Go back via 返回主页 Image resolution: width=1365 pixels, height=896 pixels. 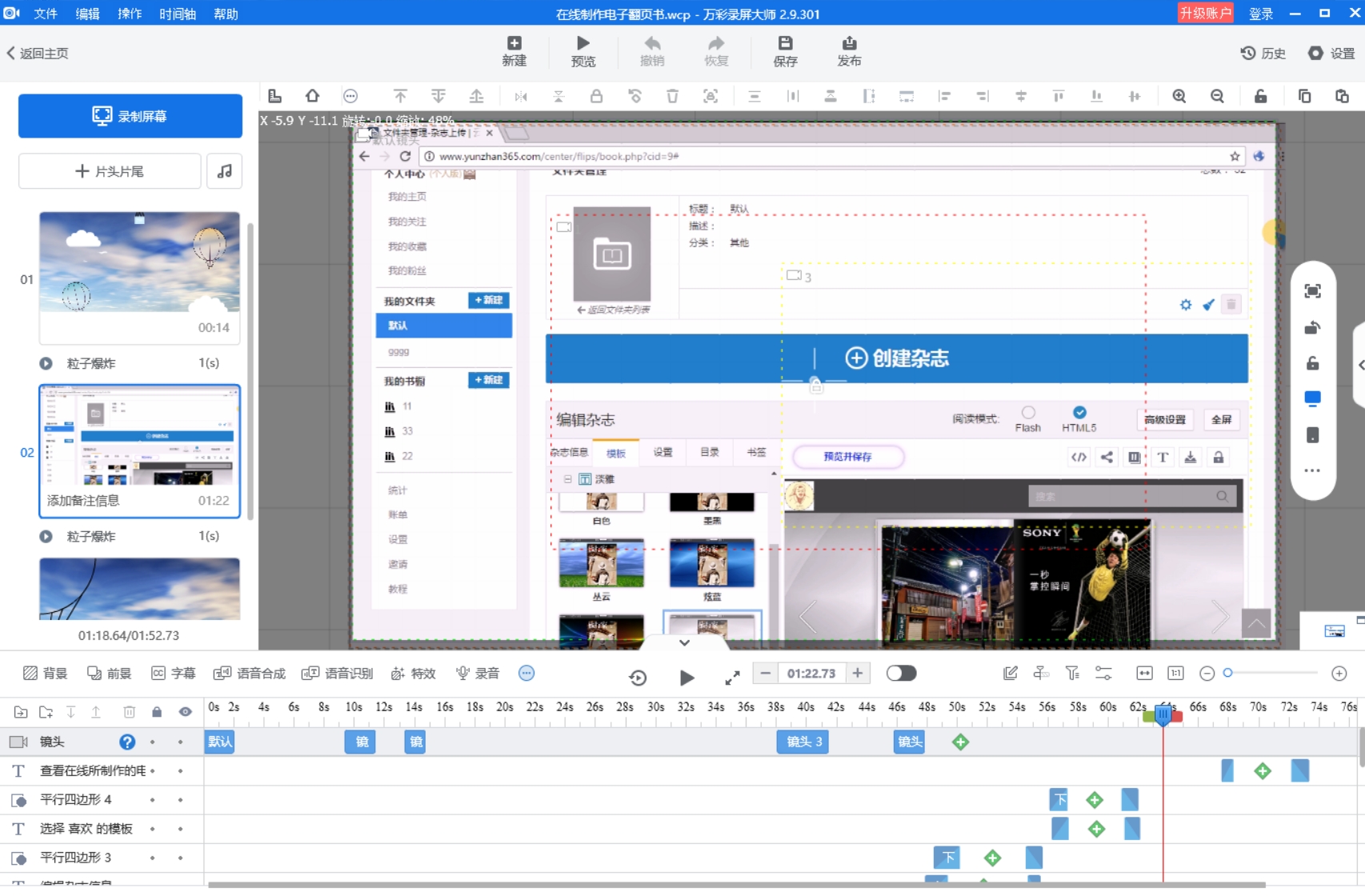[x=37, y=53]
